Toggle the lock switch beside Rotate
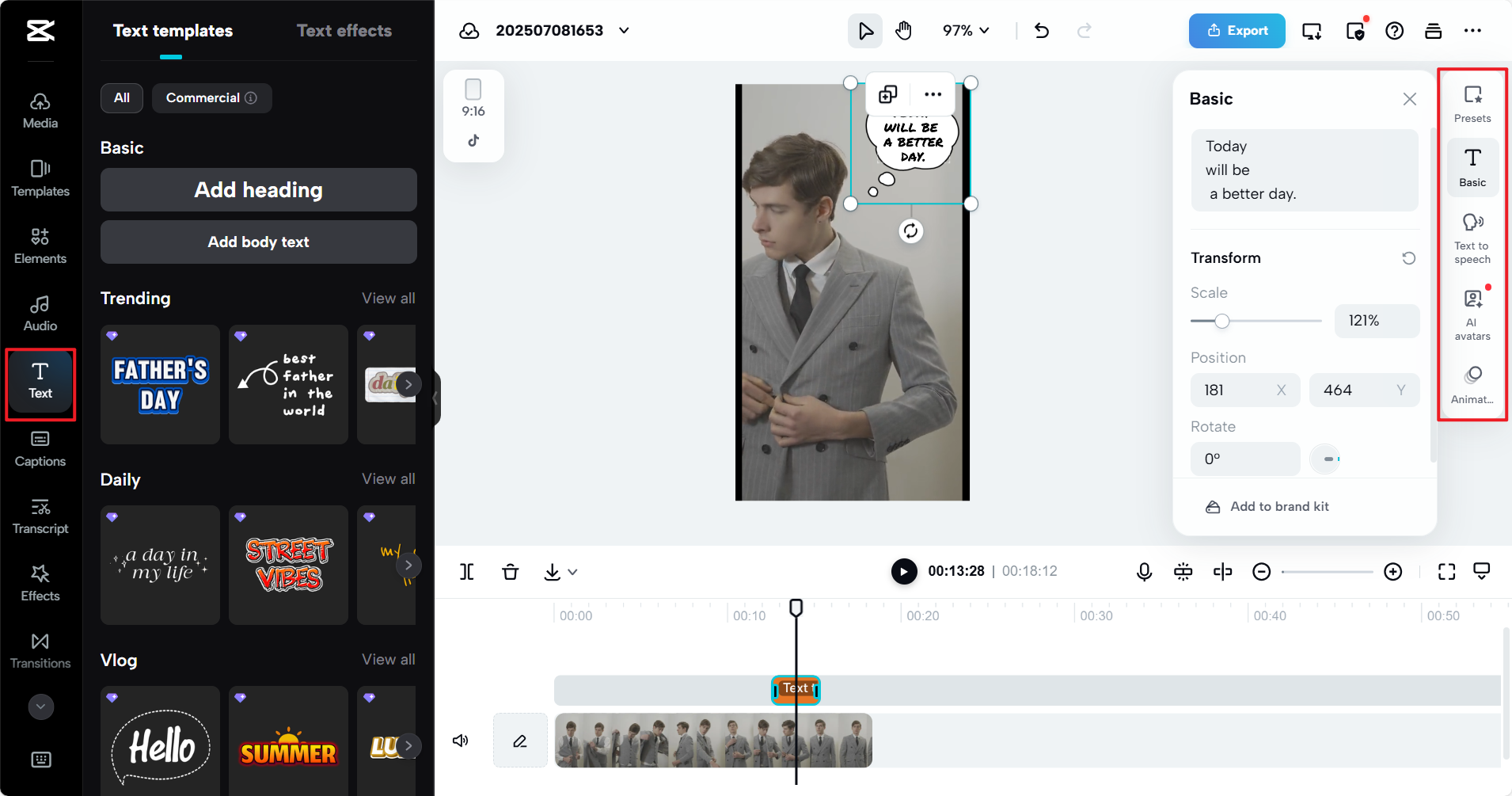Viewport: 1512px width, 796px height. pos(1324,459)
